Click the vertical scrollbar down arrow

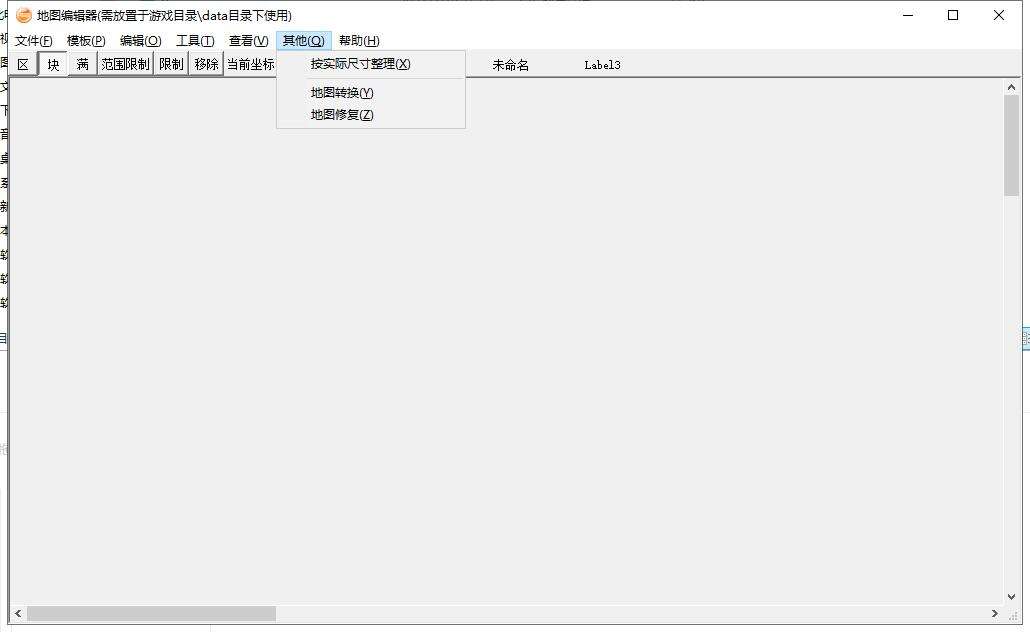pyautogui.click(x=1012, y=597)
